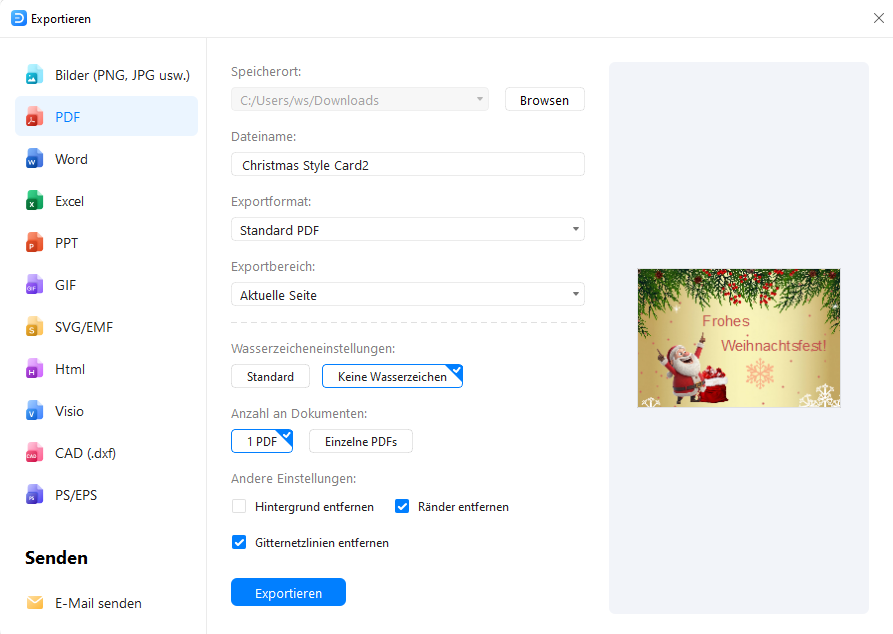This screenshot has width=893, height=634.
Task: Select the Excel export format icon
Action: point(36,201)
